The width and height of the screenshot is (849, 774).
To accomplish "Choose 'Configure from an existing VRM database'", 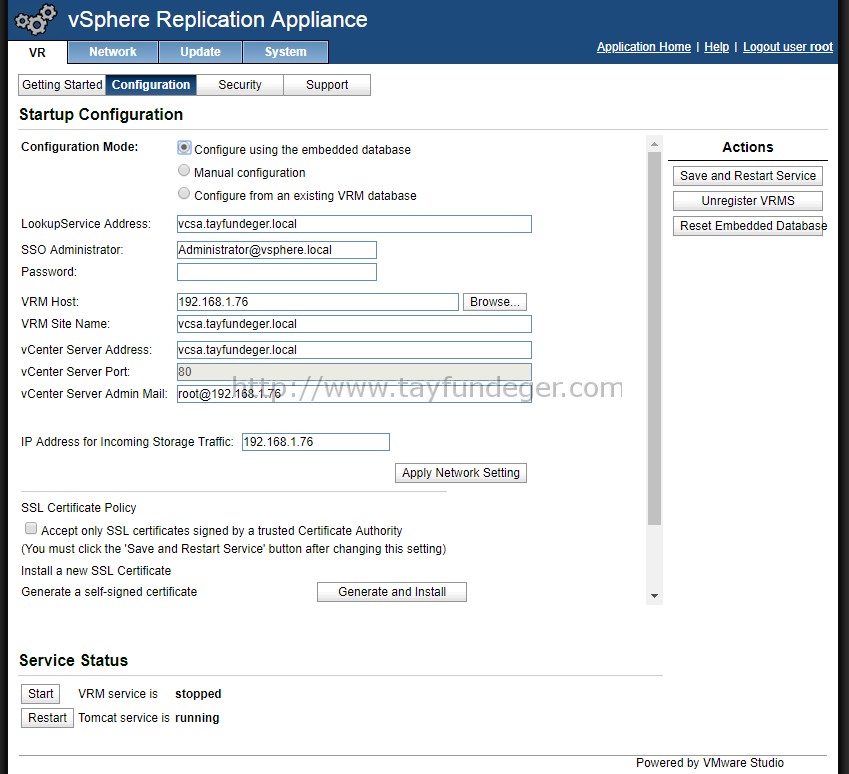I will coord(184,193).
